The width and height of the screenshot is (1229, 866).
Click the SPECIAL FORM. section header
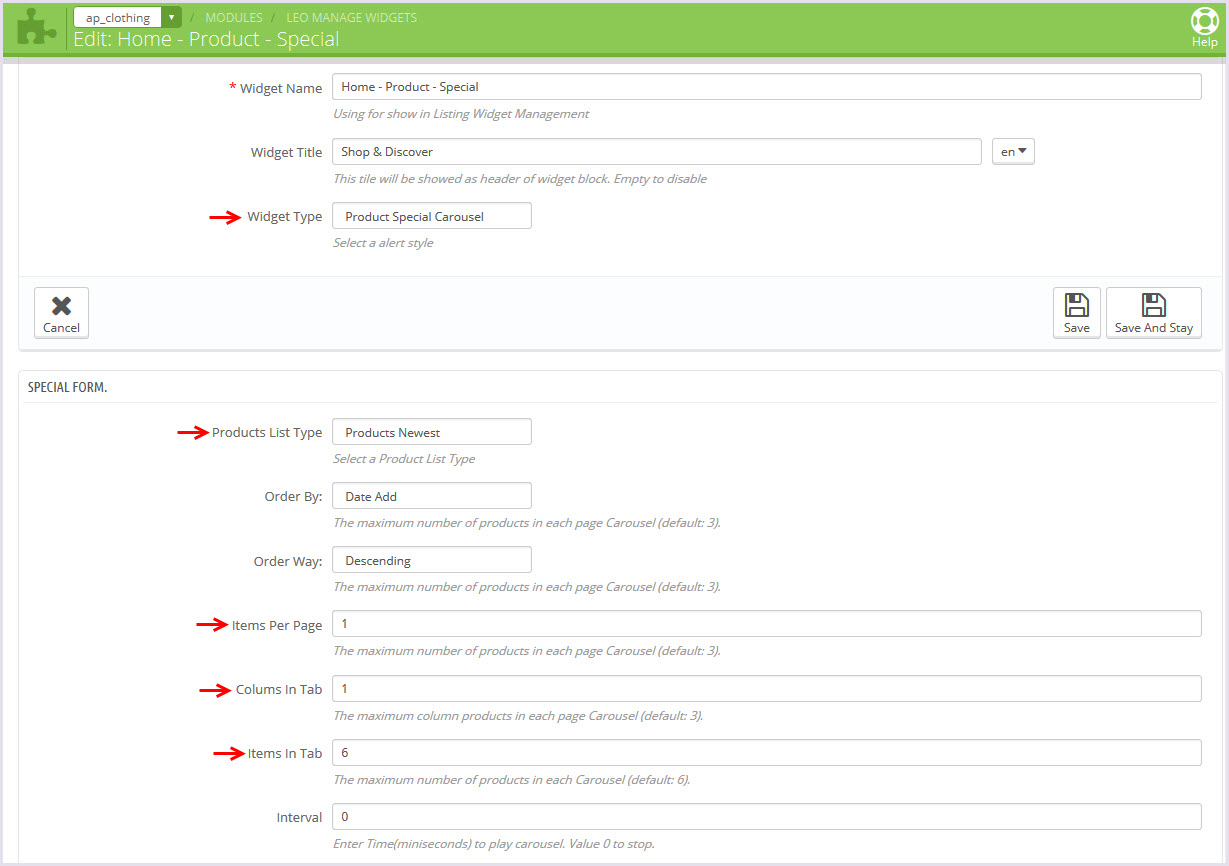tap(67, 387)
